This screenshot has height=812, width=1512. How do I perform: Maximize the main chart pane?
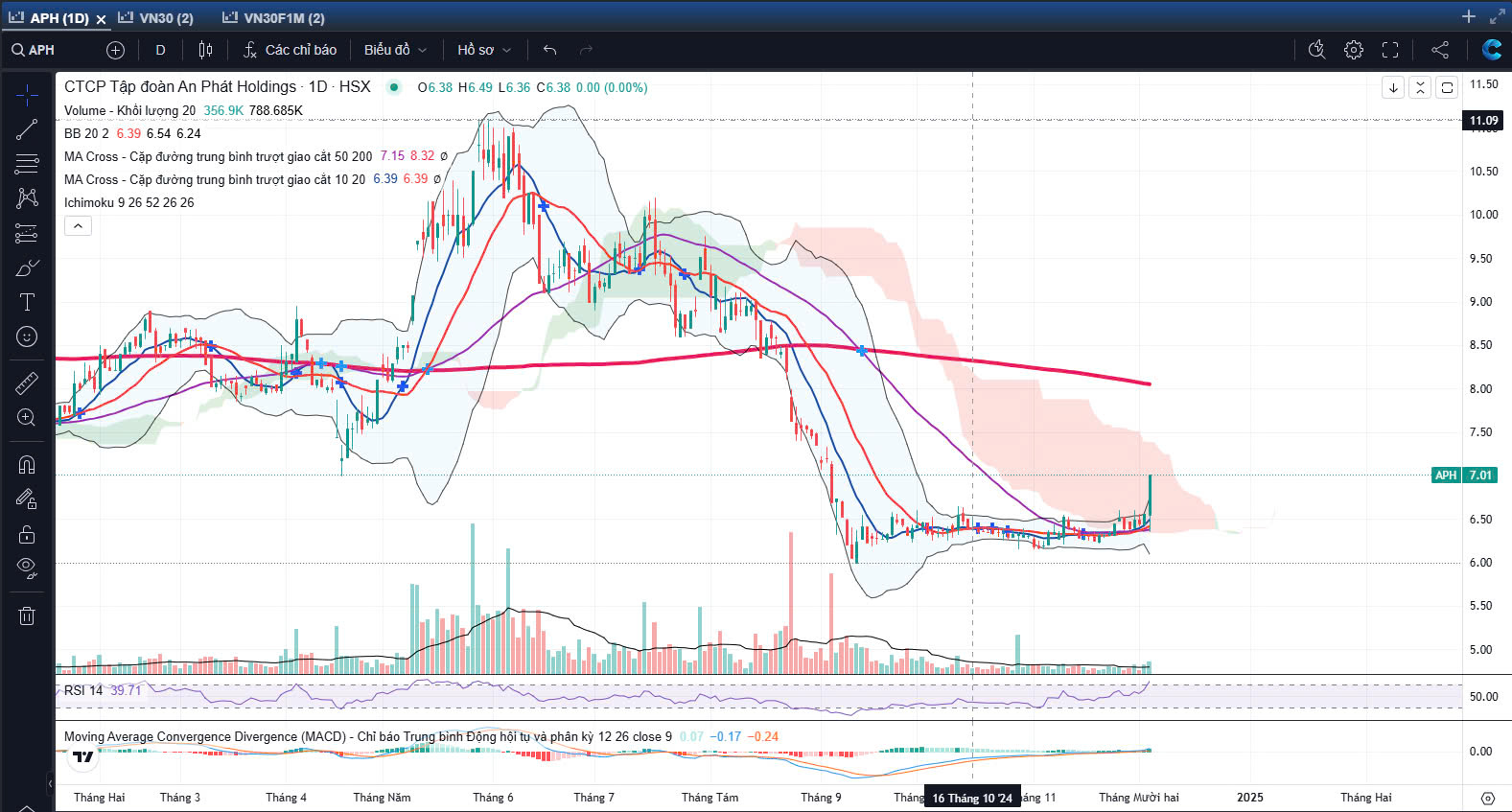pos(1447,87)
